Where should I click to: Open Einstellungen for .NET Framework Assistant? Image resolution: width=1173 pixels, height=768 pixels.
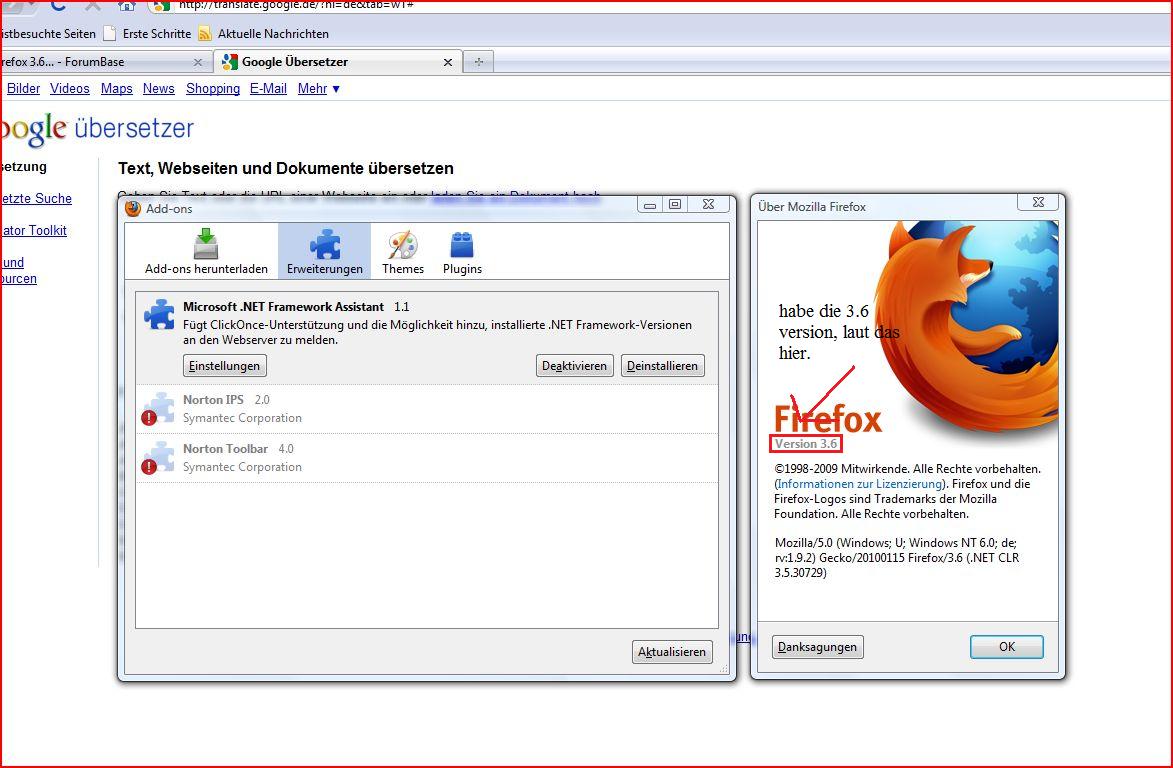tap(224, 366)
